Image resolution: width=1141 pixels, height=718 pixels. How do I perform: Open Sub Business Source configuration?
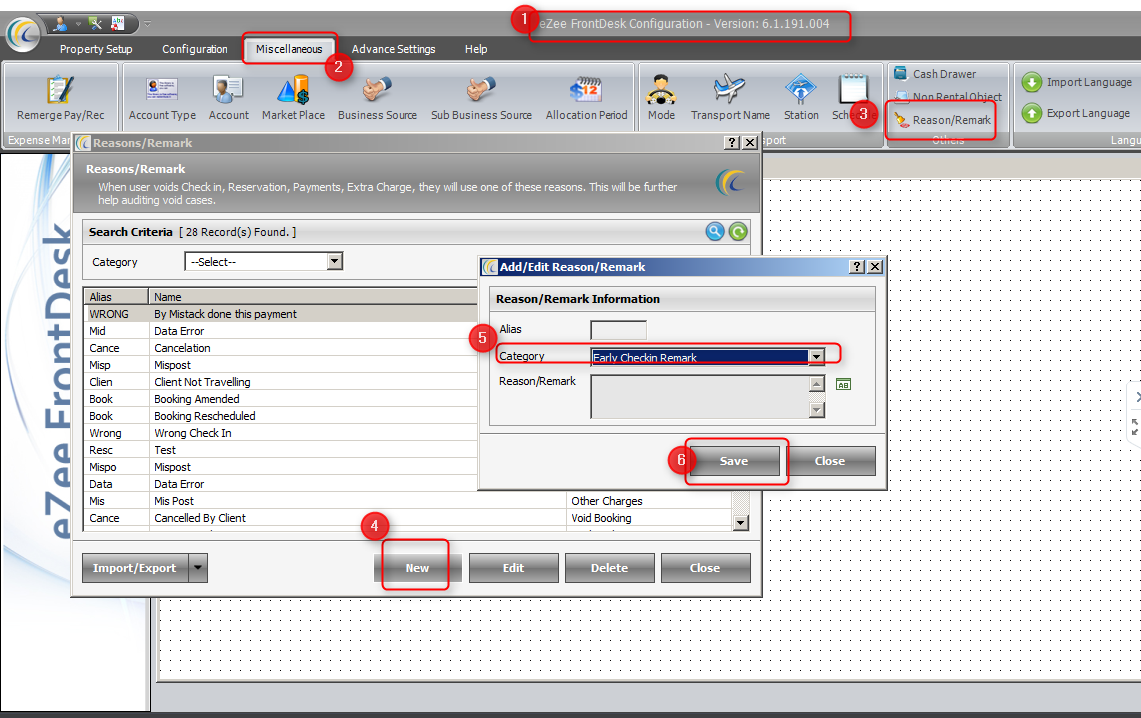pos(481,97)
